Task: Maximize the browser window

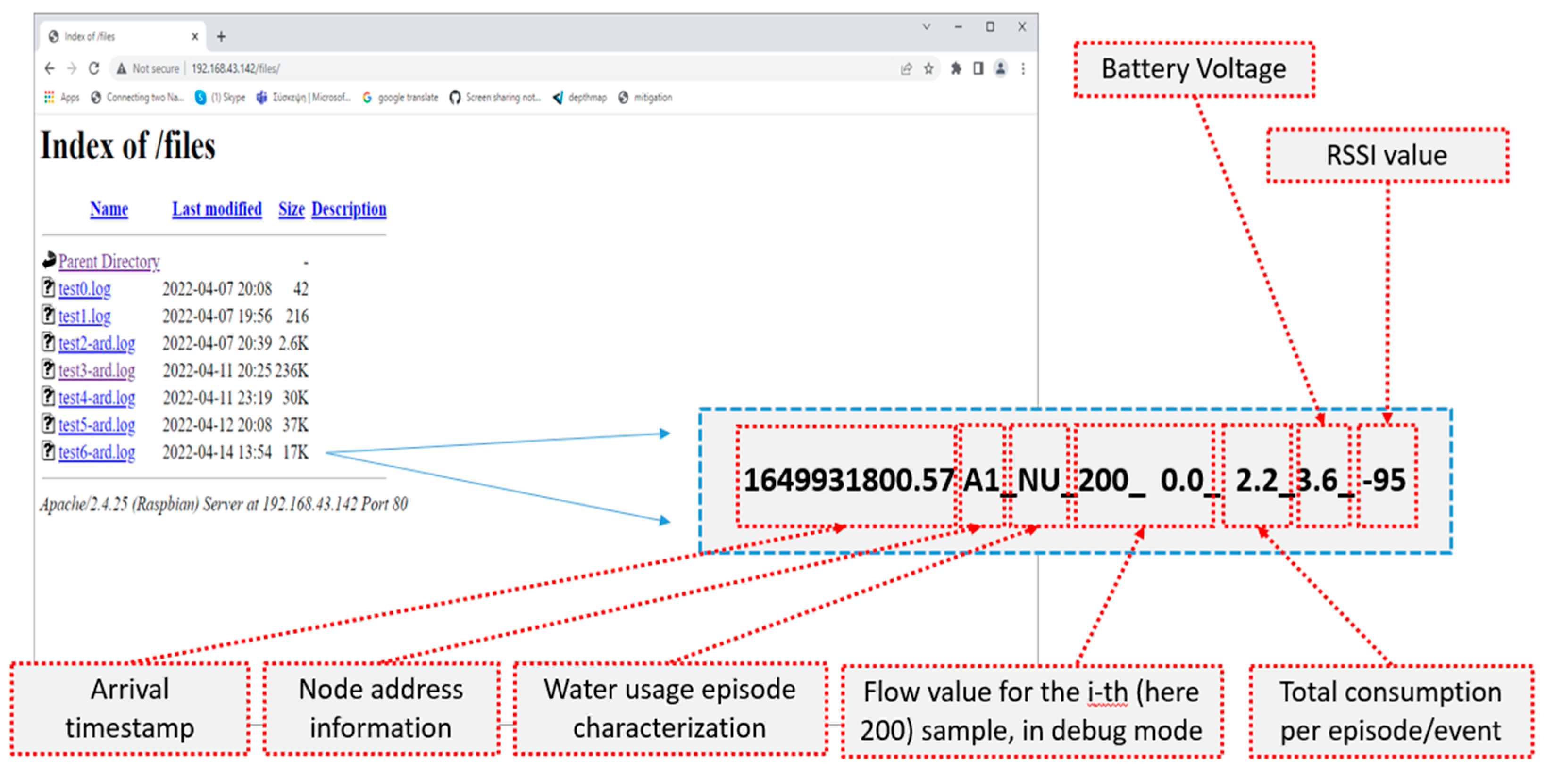Action: pos(990,27)
